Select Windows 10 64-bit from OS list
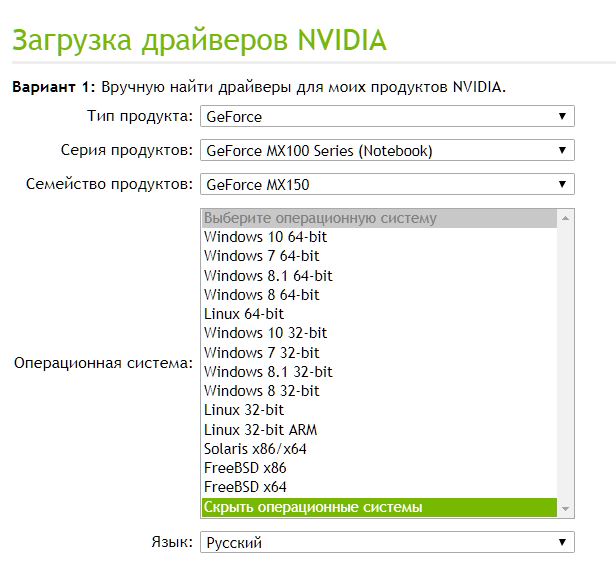 (x=379, y=237)
